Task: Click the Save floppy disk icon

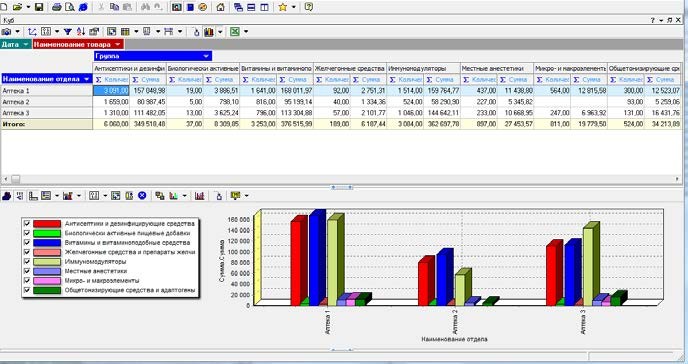Action: (x=39, y=7)
